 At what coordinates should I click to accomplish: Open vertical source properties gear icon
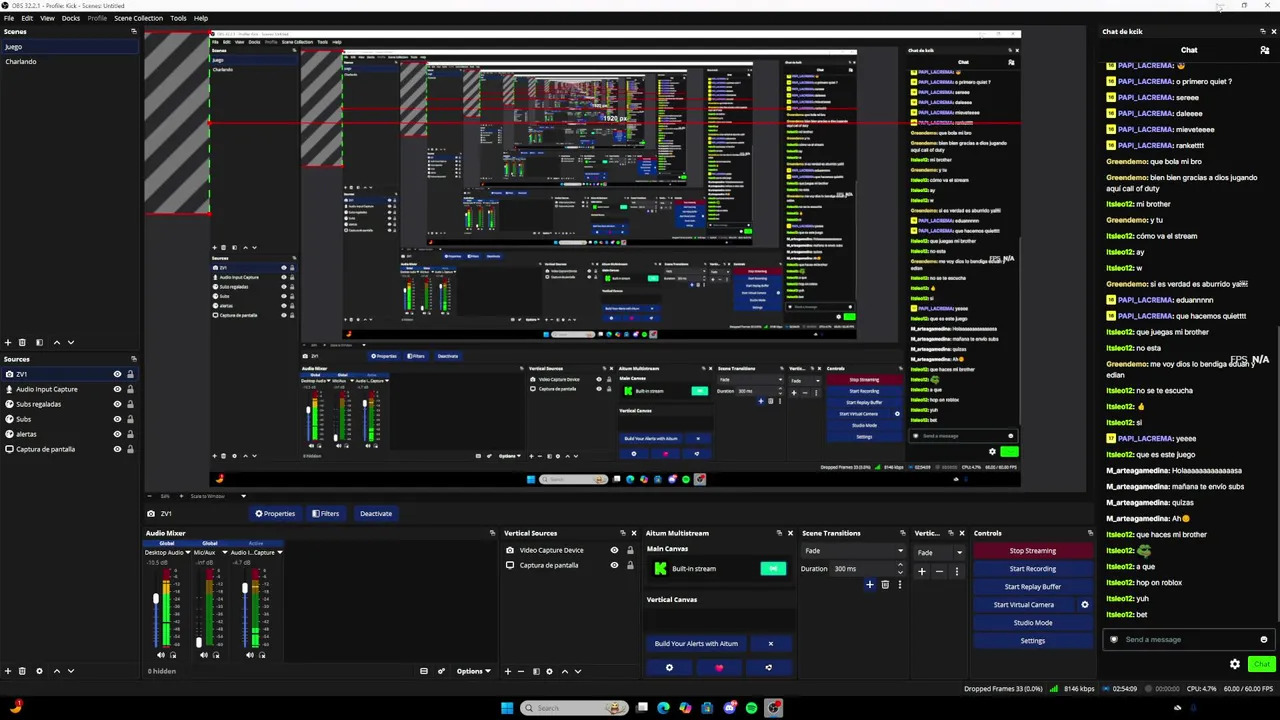[549, 671]
